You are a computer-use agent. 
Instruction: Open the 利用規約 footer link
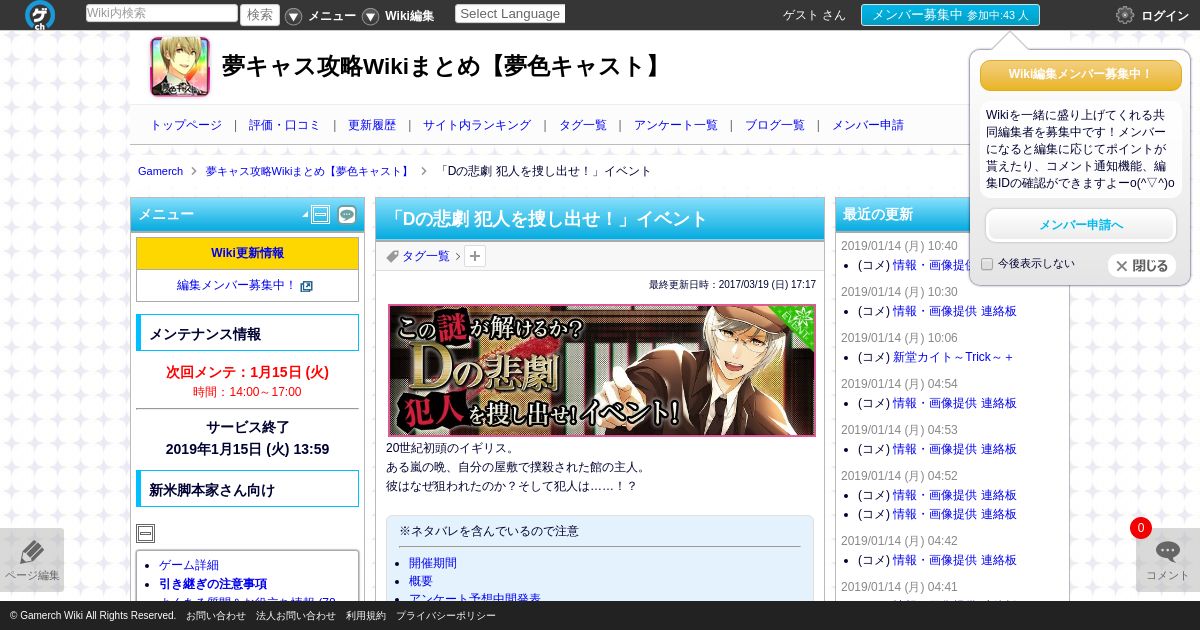pyautogui.click(x=366, y=616)
